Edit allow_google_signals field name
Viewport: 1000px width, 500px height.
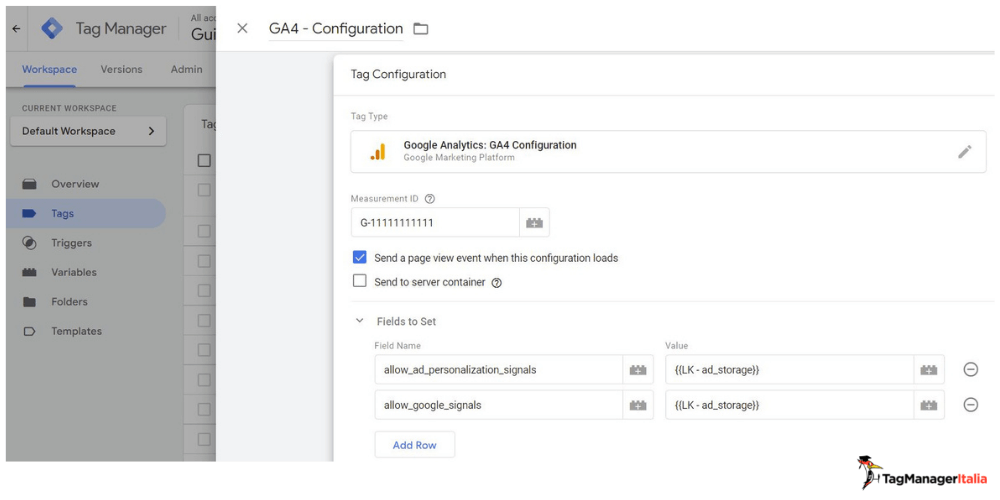pyautogui.click(x=499, y=405)
